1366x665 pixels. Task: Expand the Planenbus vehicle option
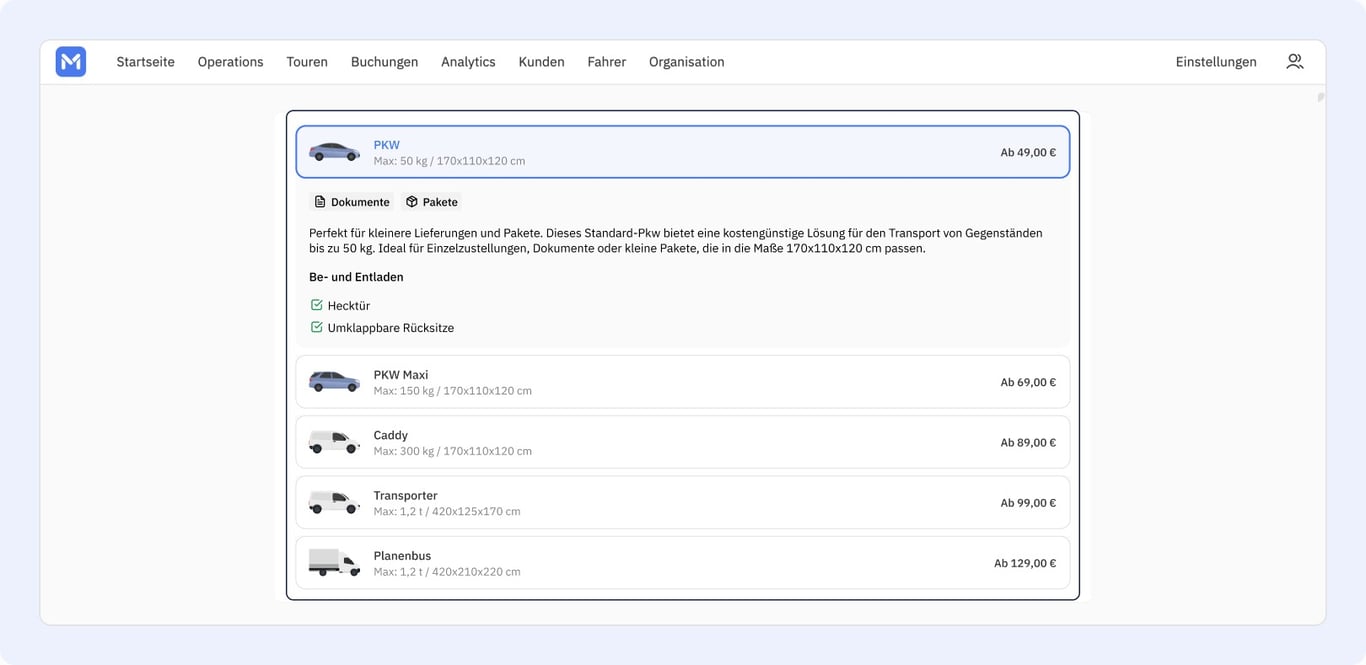[683, 562]
